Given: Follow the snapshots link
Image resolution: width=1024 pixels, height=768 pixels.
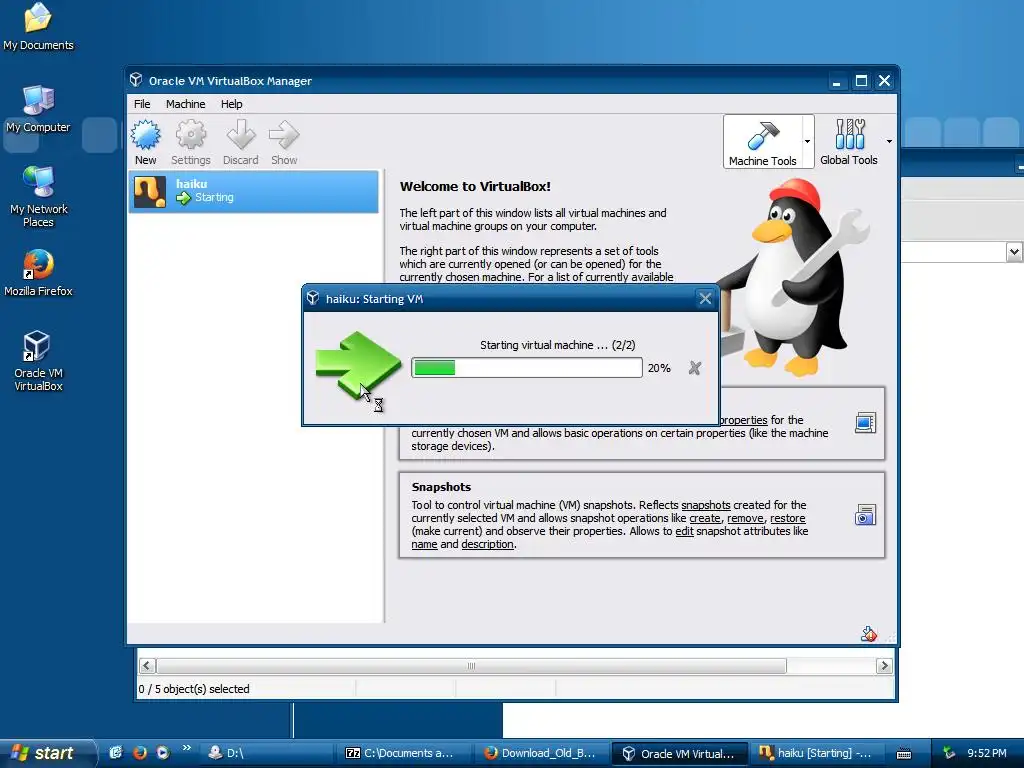Looking at the screenshot, I should pyautogui.click(x=705, y=505).
